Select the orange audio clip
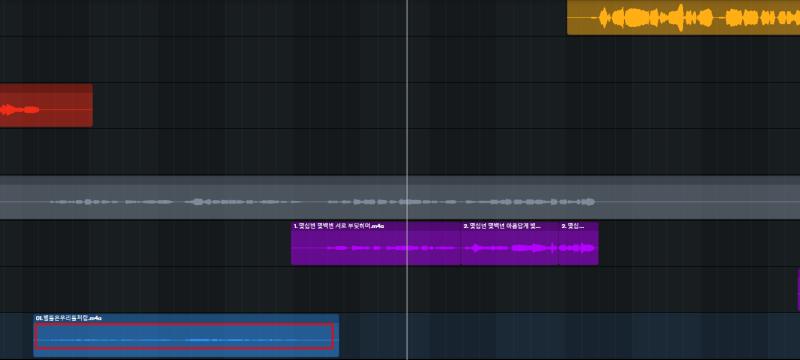 (684, 17)
